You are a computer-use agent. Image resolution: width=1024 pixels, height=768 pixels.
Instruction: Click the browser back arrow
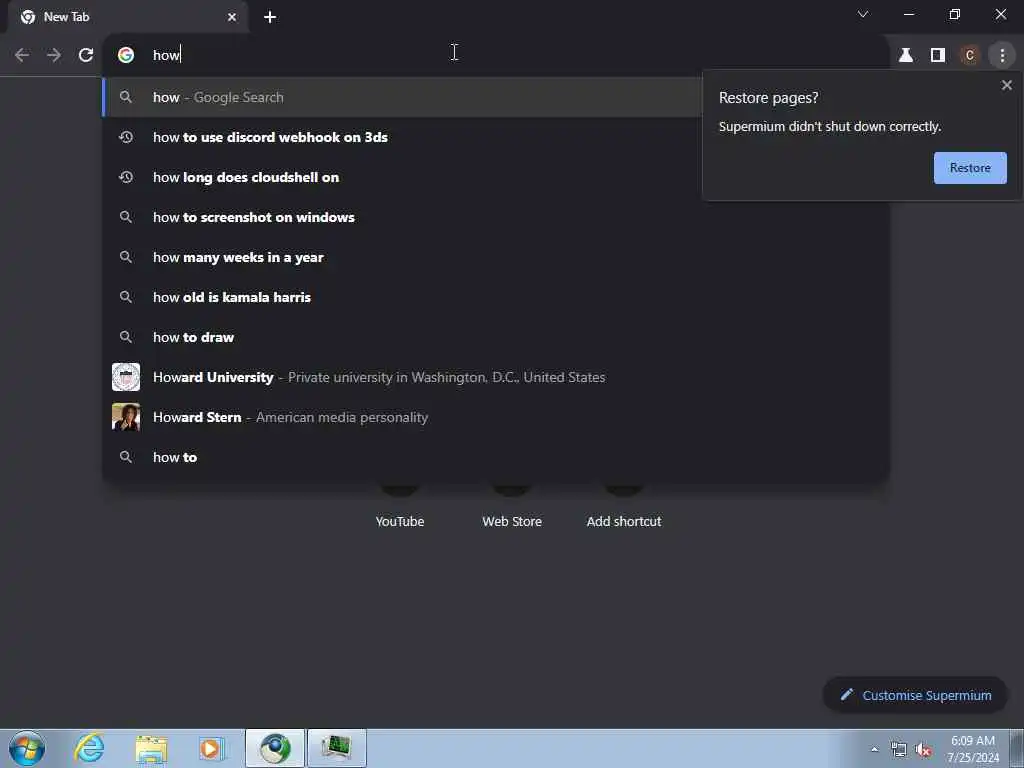pyautogui.click(x=22, y=56)
